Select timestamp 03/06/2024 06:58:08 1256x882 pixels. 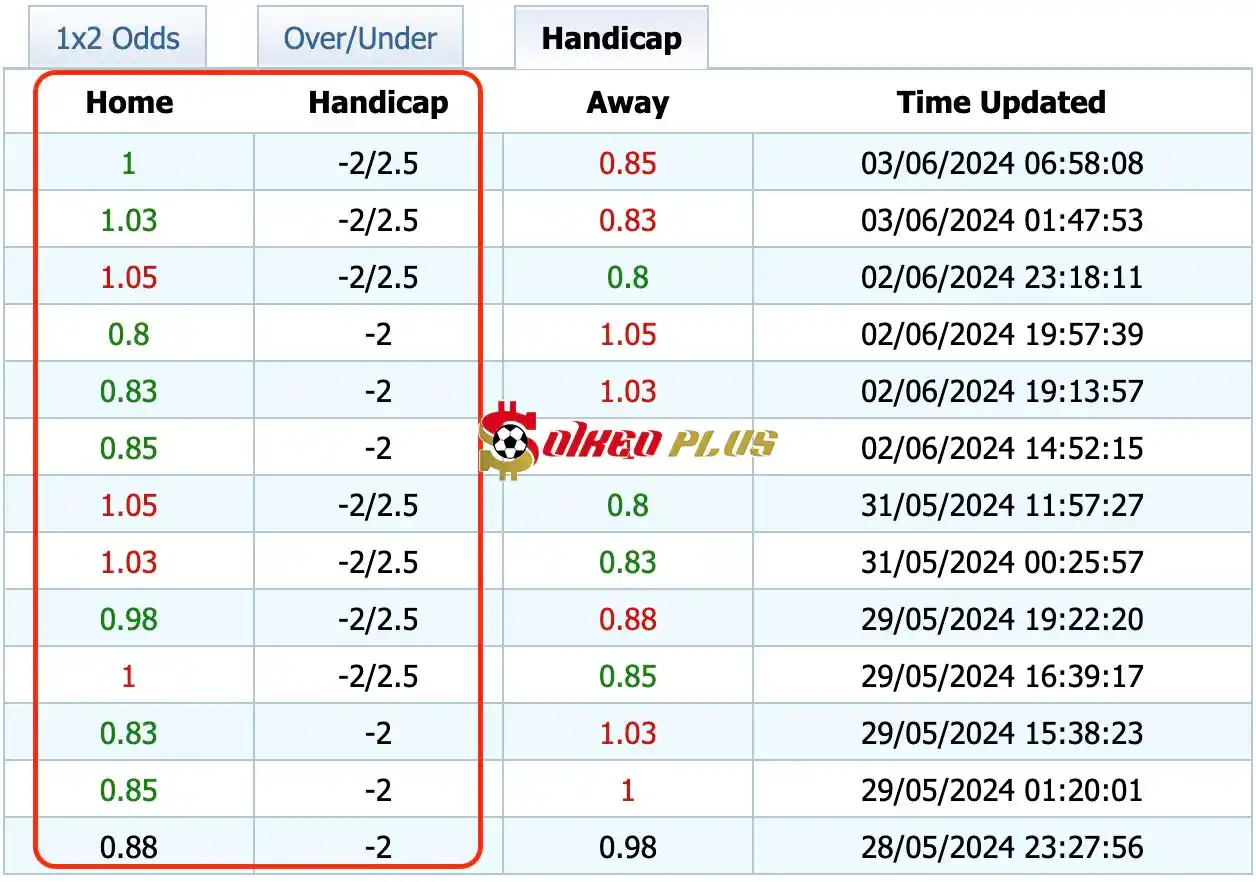pos(1001,163)
